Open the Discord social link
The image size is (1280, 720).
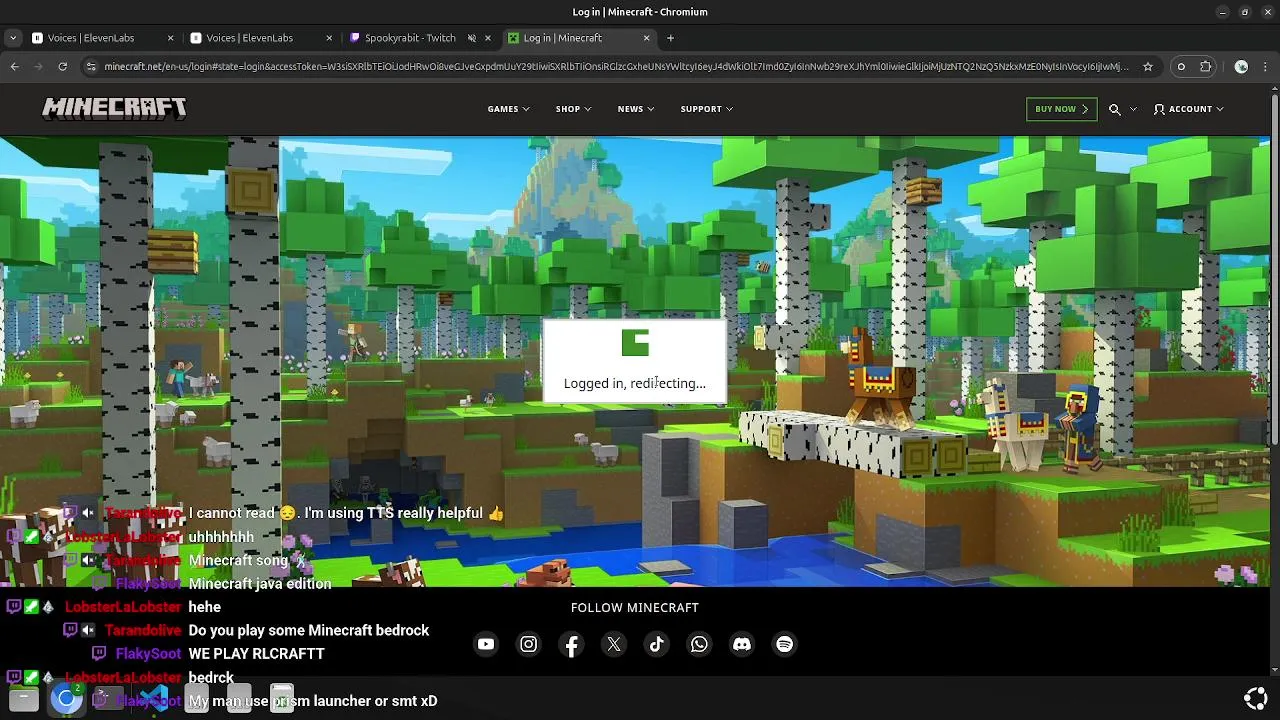(742, 644)
